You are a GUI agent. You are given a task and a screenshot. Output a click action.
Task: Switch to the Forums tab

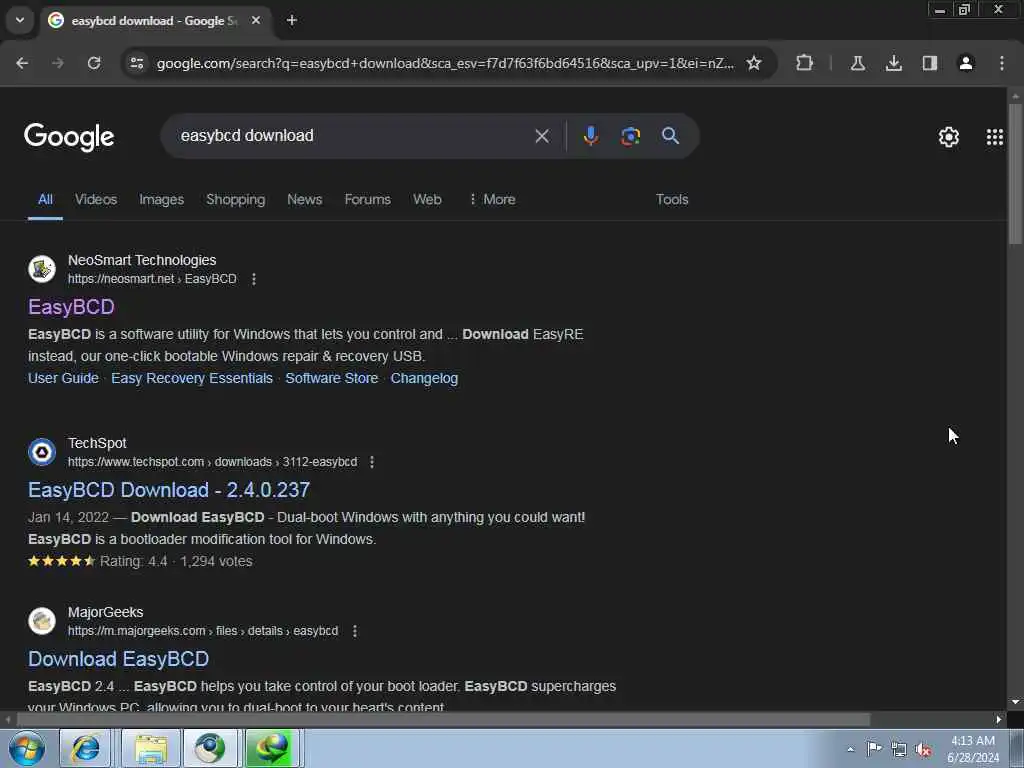tap(368, 199)
